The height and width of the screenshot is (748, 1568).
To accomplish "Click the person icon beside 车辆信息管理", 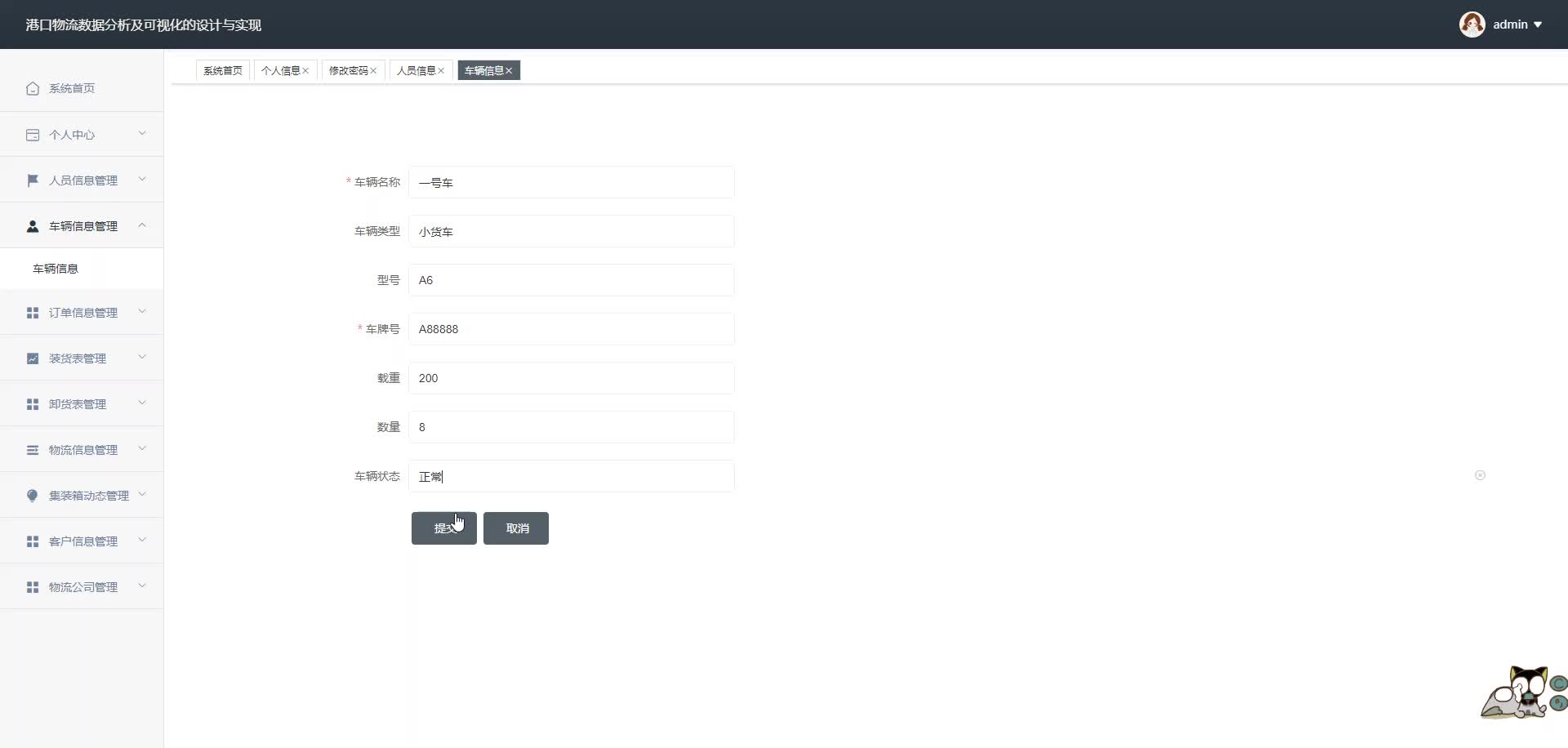I will (x=33, y=226).
